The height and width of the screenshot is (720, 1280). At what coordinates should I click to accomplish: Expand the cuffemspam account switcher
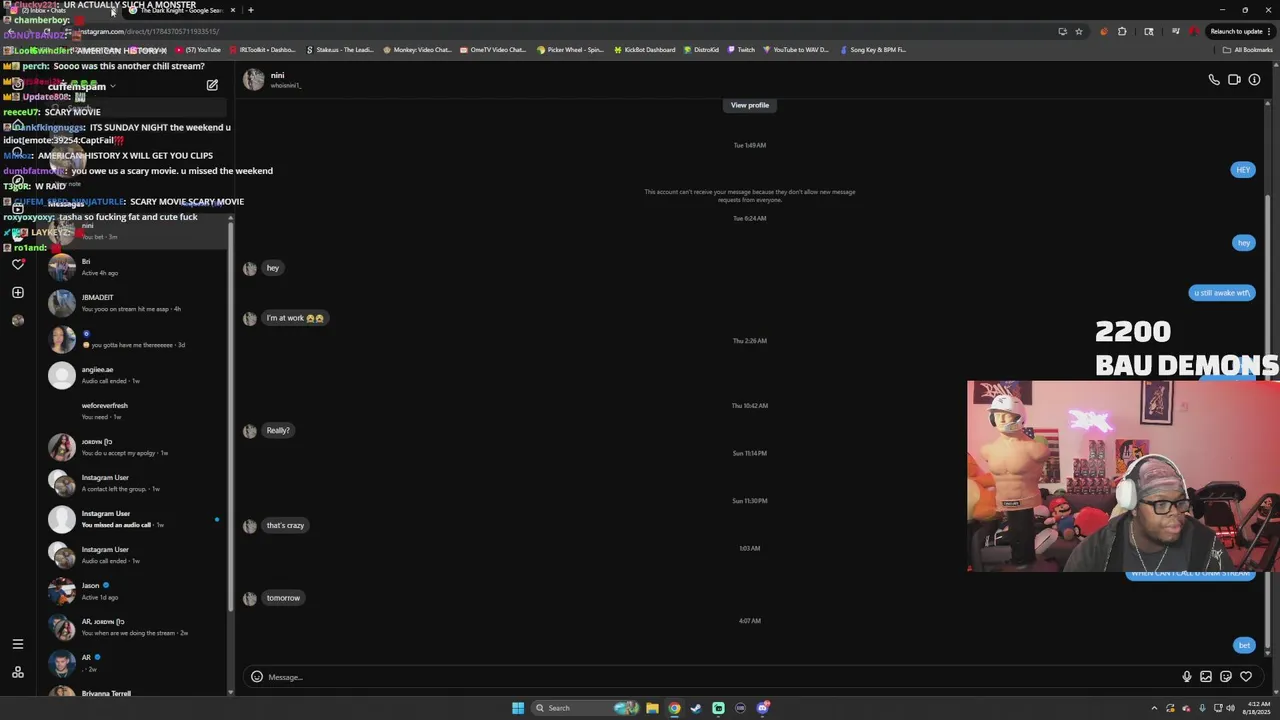point(82,86)
